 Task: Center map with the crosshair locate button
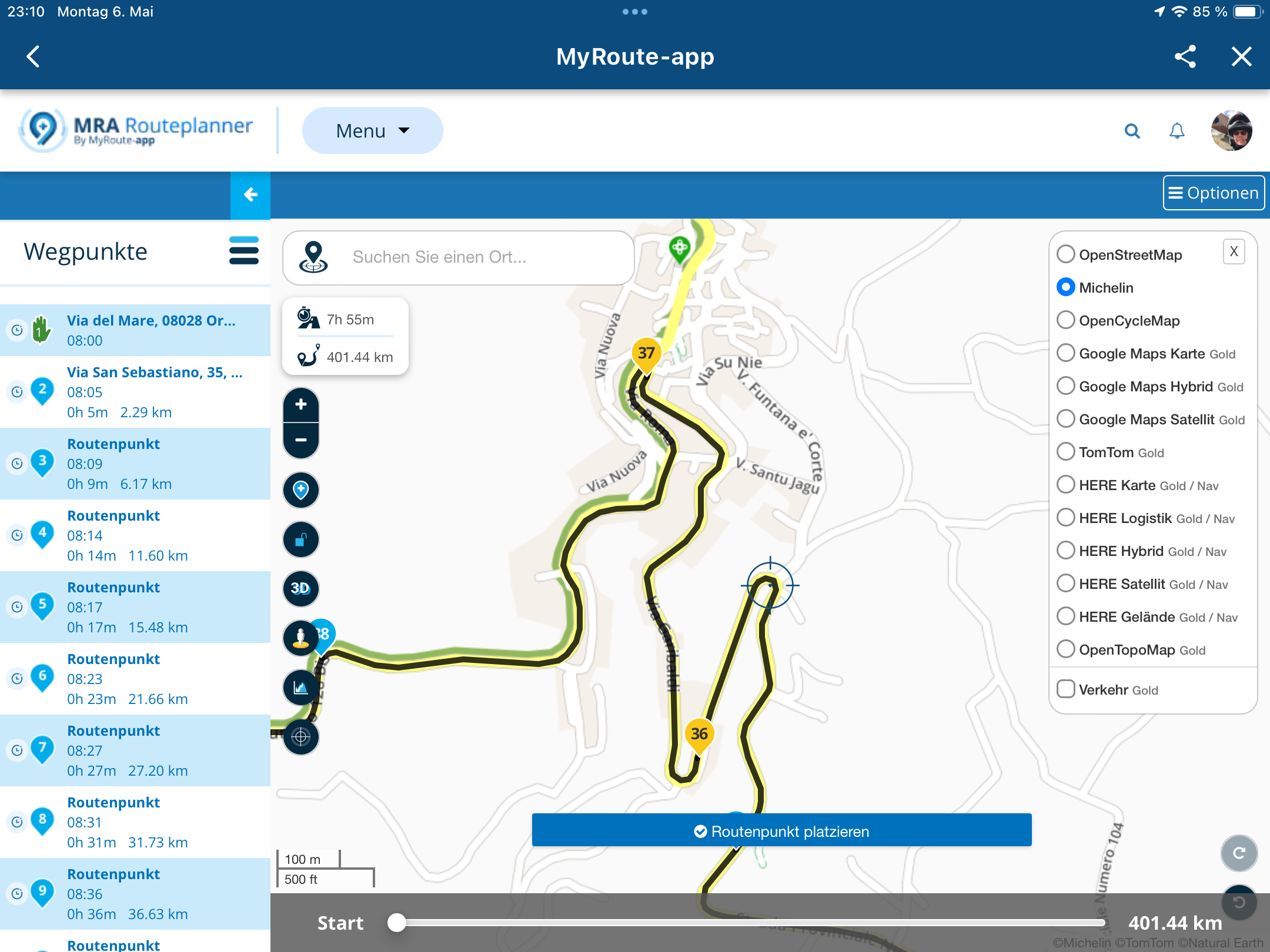[x=301, y=736]
